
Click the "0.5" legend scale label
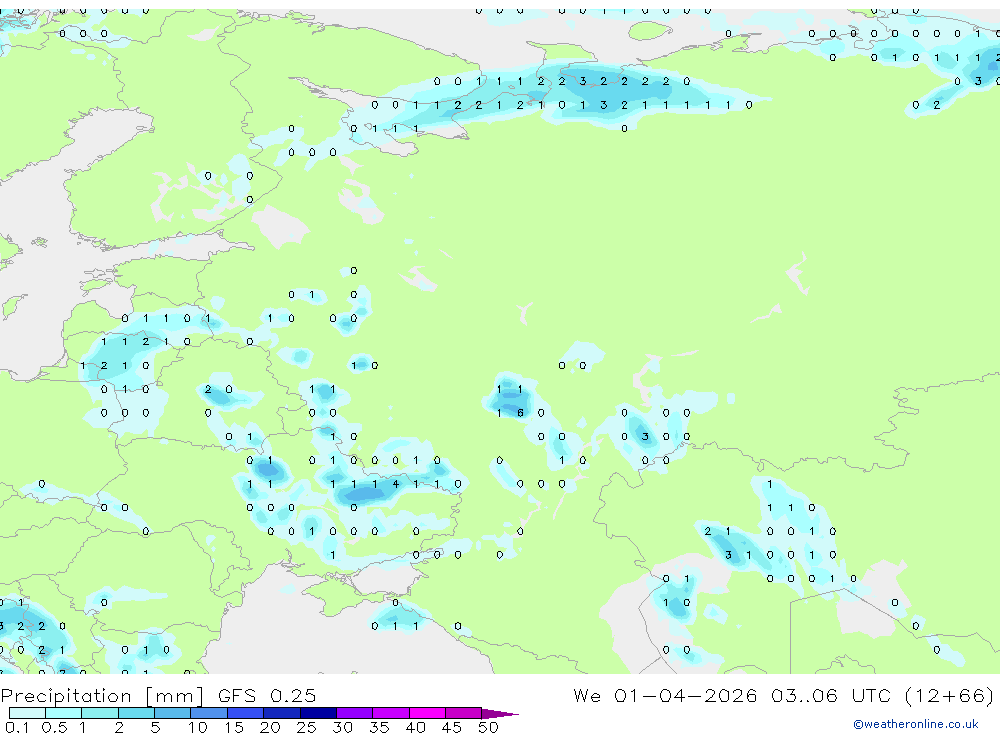click(x=54, y=727)
